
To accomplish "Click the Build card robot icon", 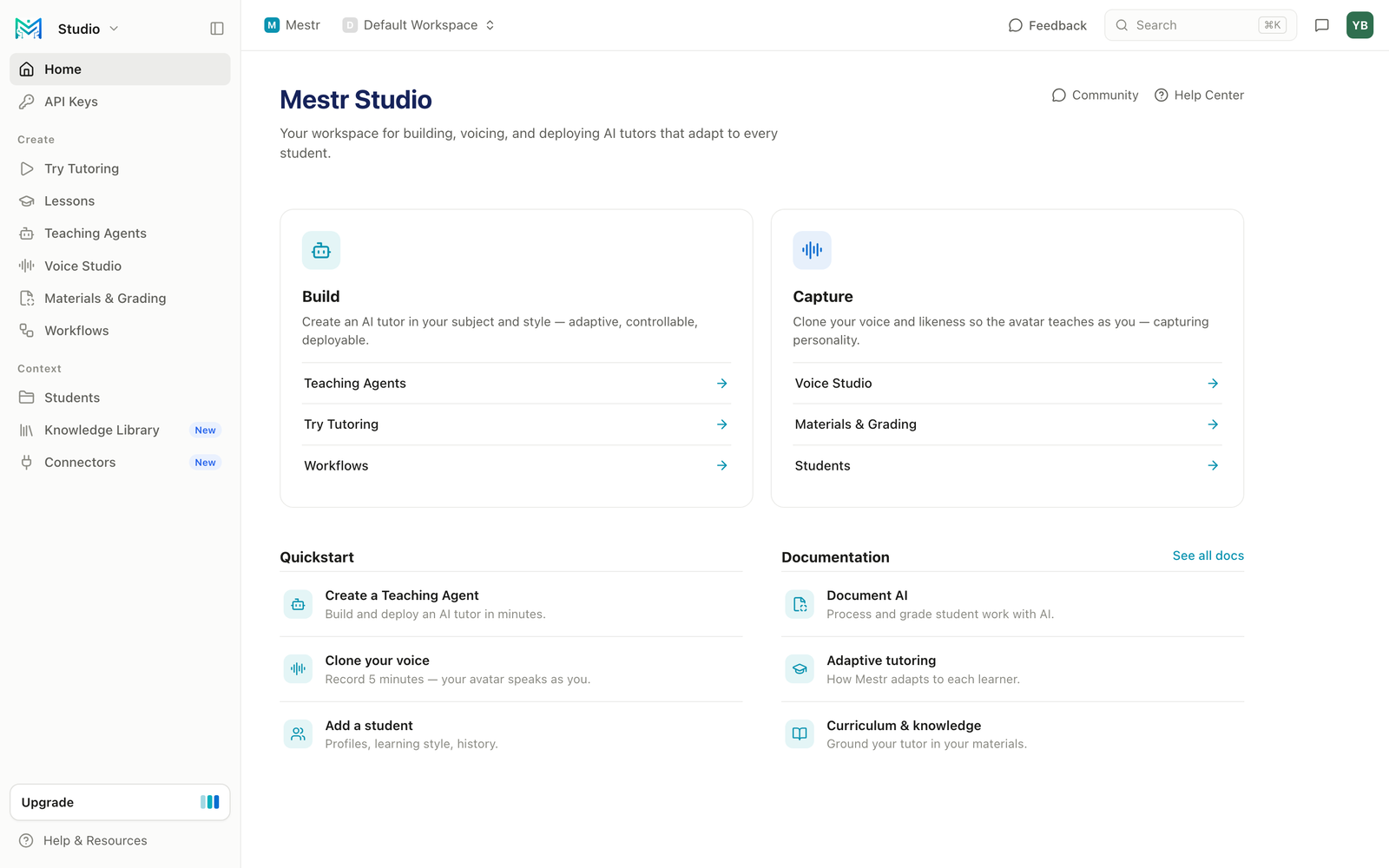I will pyautogui.click(x=321, y=250).
